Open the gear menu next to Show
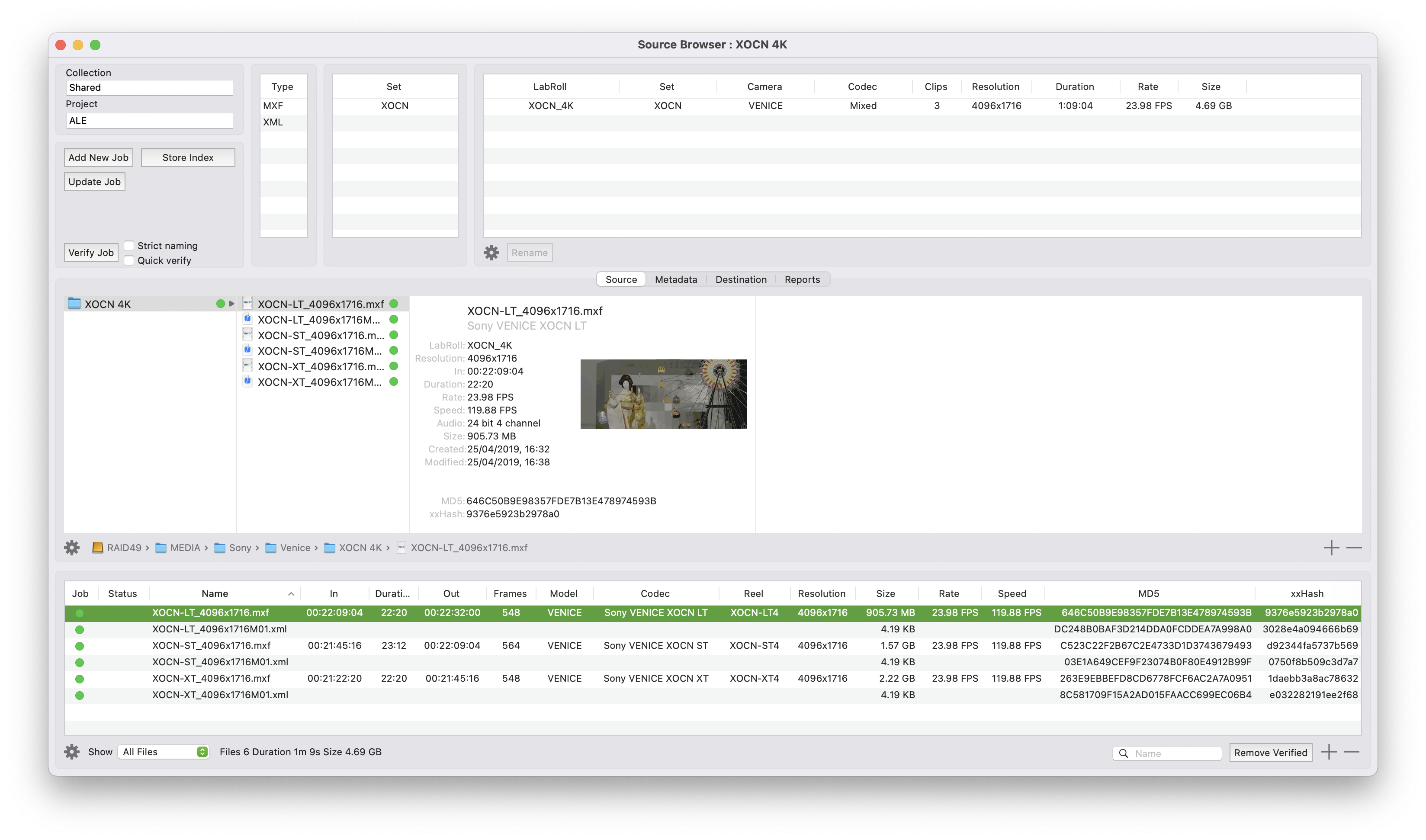The width and height of the screenshot is (1426, 840). (72, 752)
